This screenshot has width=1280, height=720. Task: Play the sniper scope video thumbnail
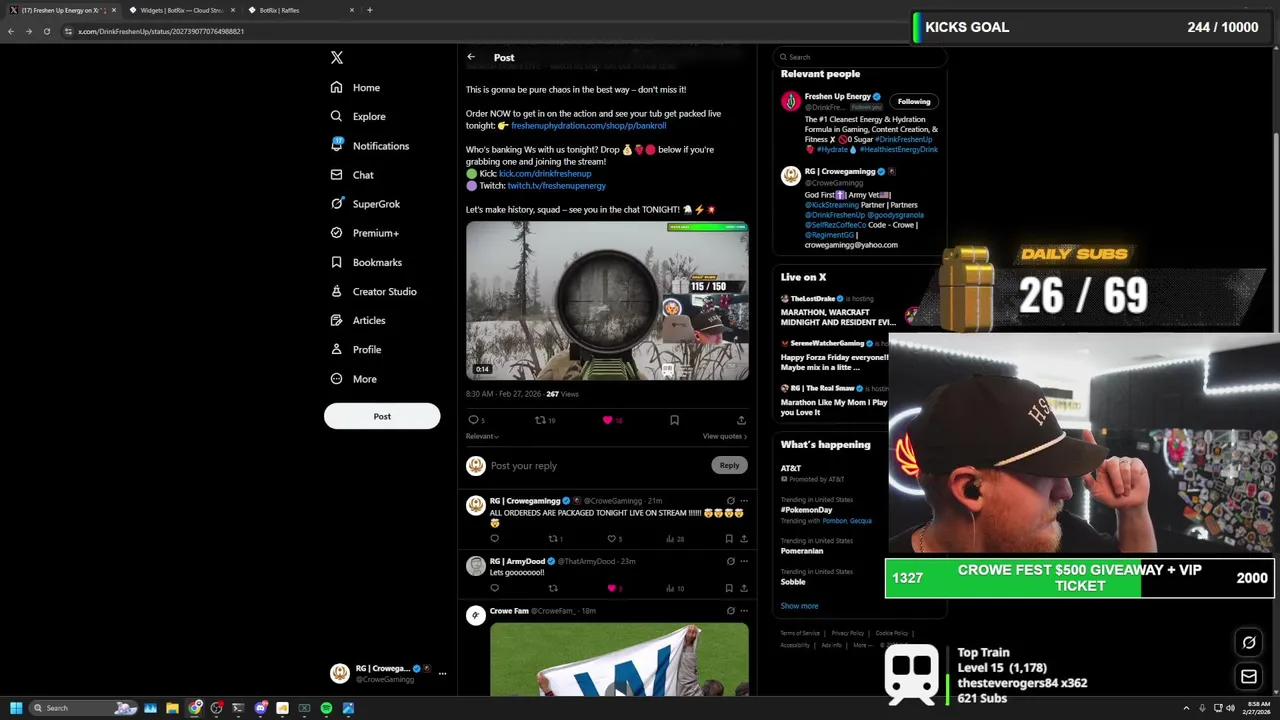607,300
